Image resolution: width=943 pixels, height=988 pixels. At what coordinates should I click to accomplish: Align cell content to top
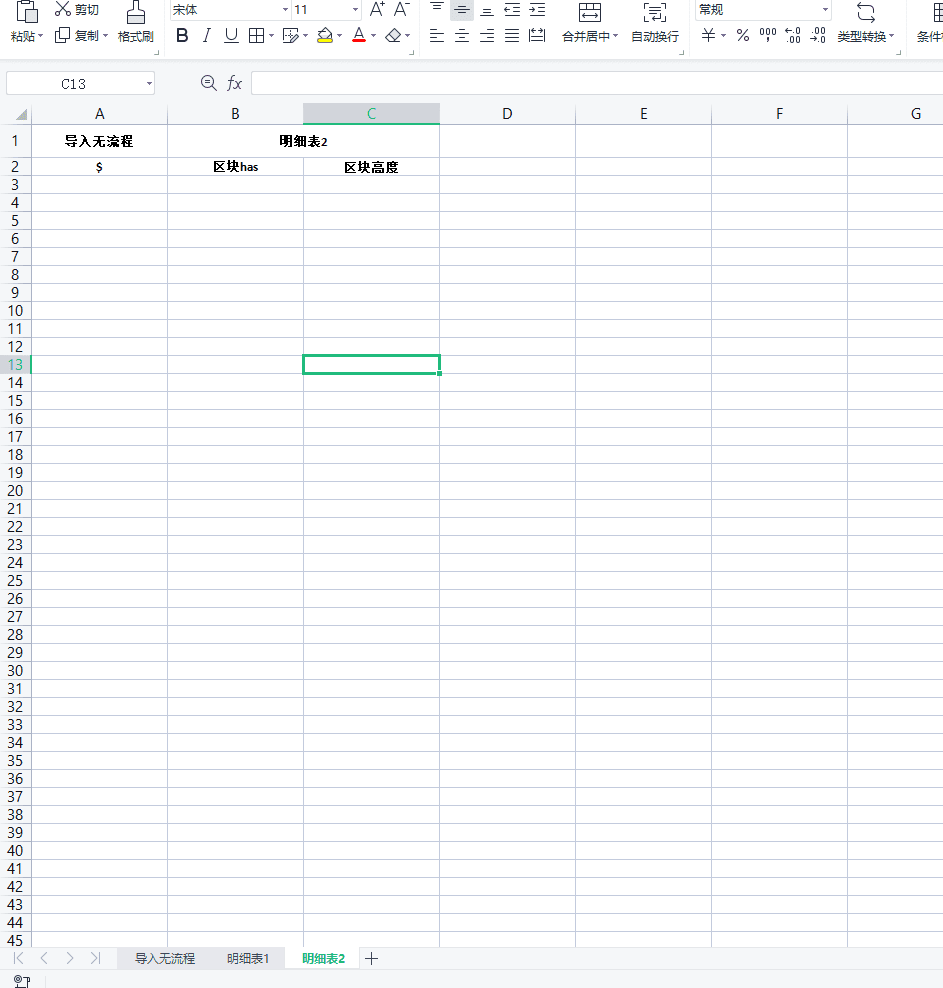tap(437, 9)
